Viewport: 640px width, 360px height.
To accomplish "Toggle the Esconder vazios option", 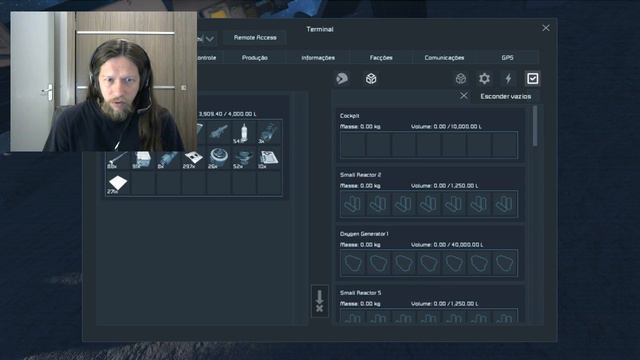I will [505, 96].
